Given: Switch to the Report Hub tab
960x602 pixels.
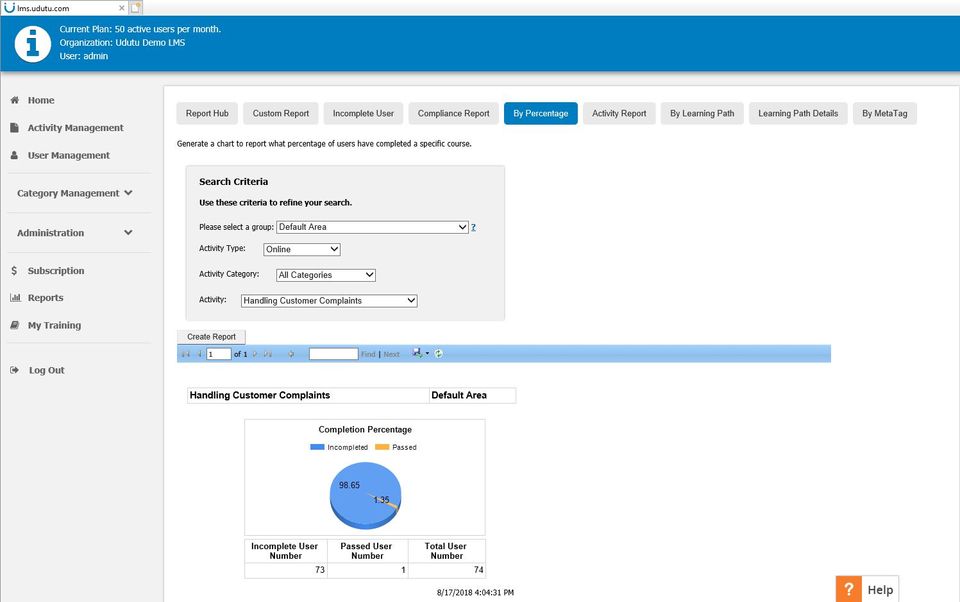Looking at the screenshot, I should [207, 113].
